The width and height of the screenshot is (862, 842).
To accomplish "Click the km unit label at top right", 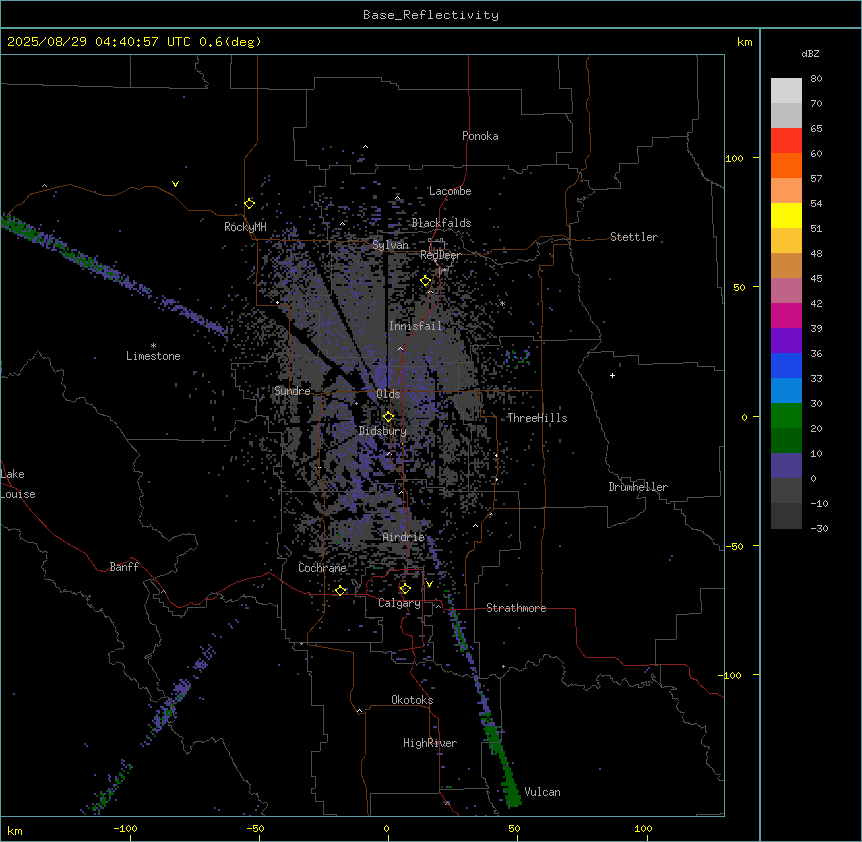I will click(745, 42).
